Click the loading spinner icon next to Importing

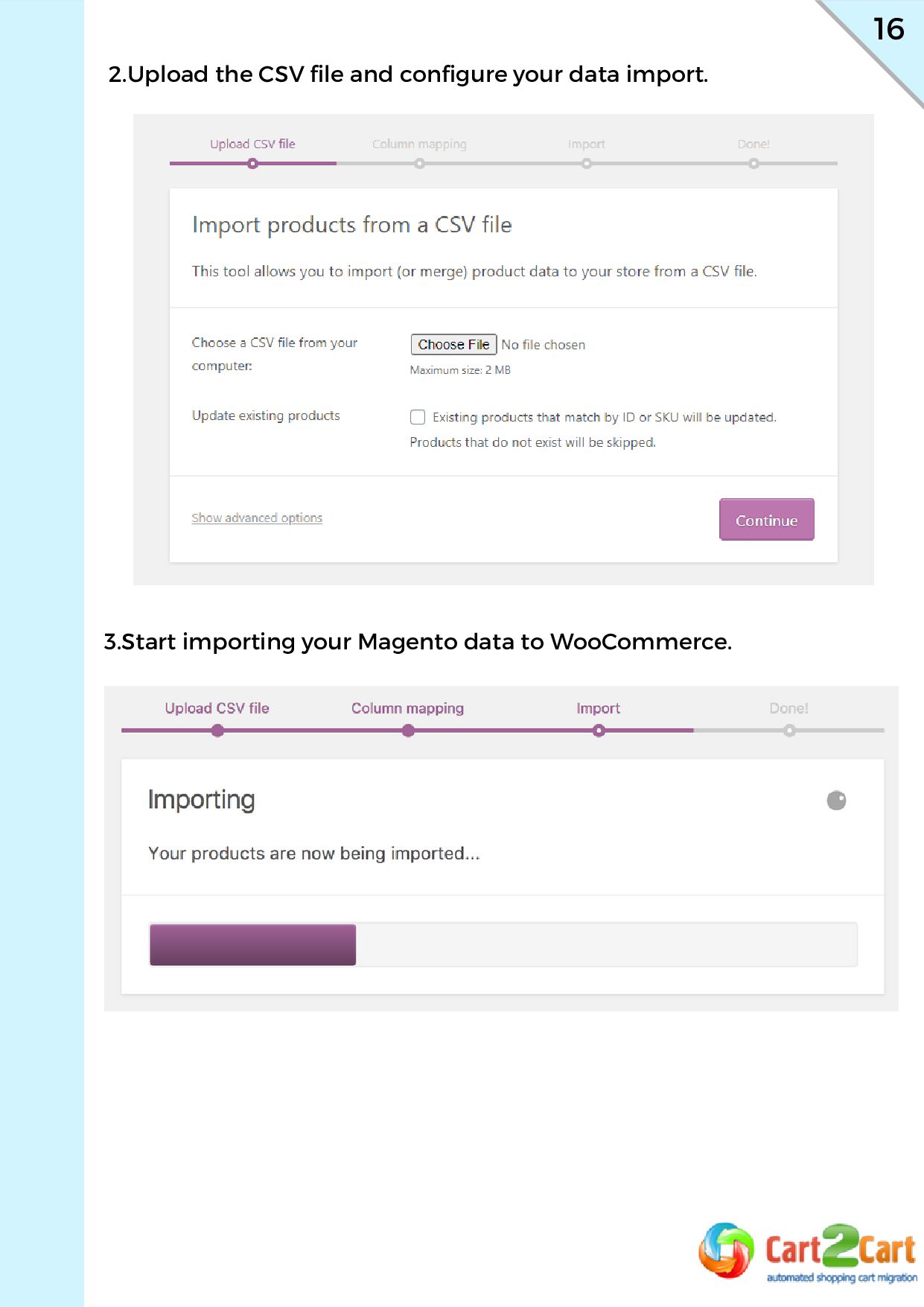coord(837,801)
